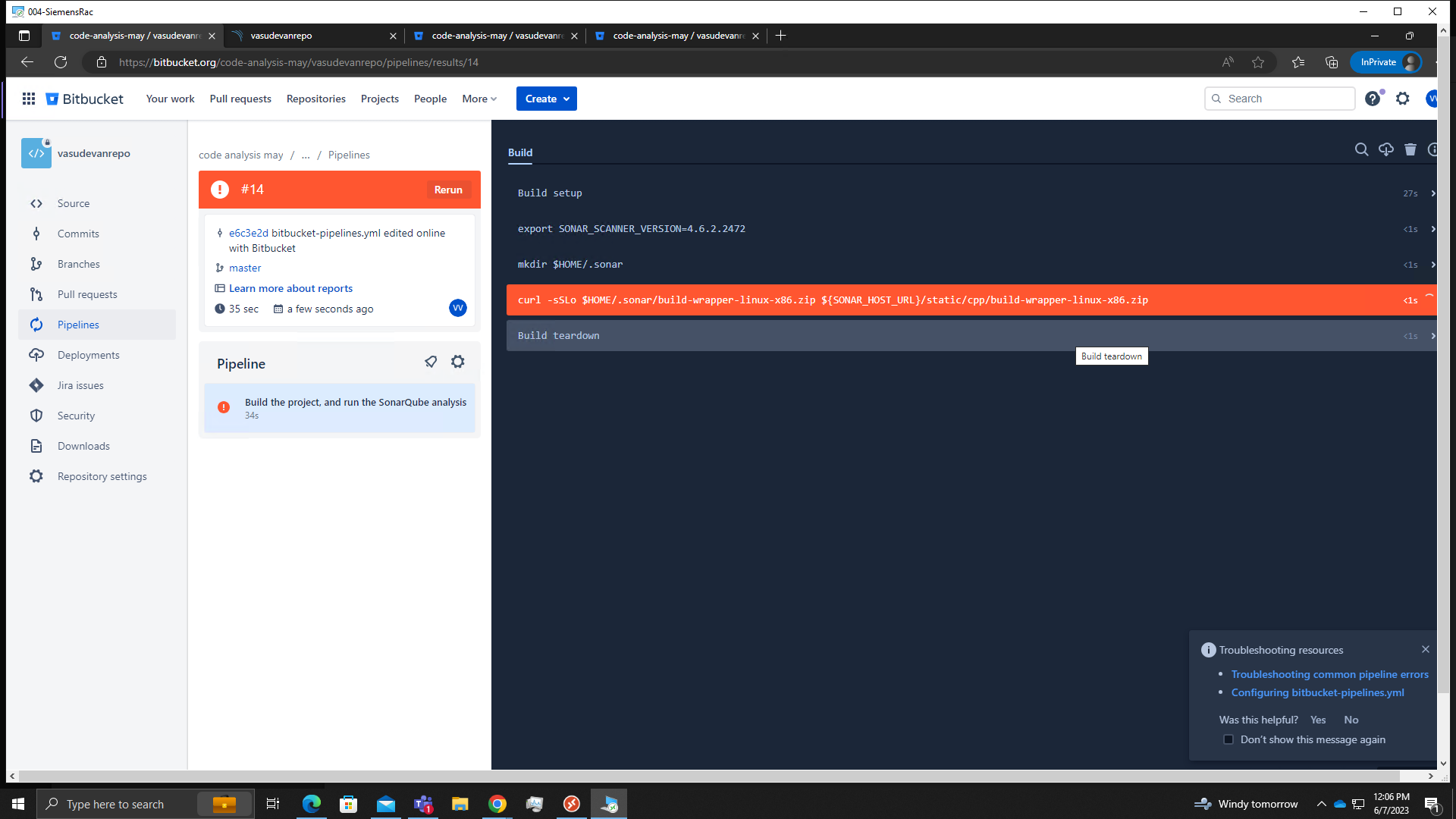Image resolution: width=1456 pixels, height=819 pixels.
Task: Open the Create dropdown menu
Action: coord(546,99)
